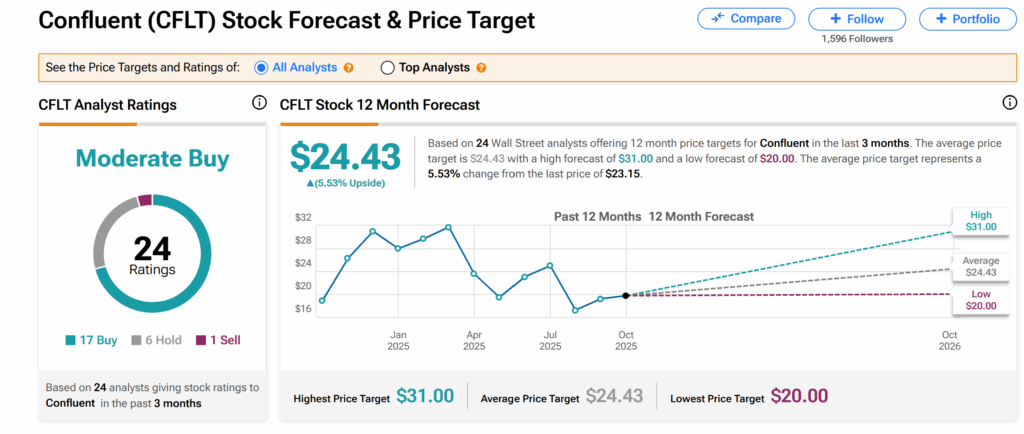1024x434 pixels.
Task: Click the Buy legend teal square
Action: click(x=70, y=340)
